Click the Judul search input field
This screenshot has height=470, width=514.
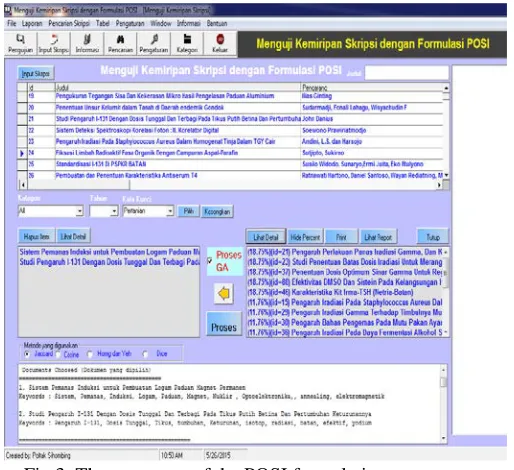point(407,73)
